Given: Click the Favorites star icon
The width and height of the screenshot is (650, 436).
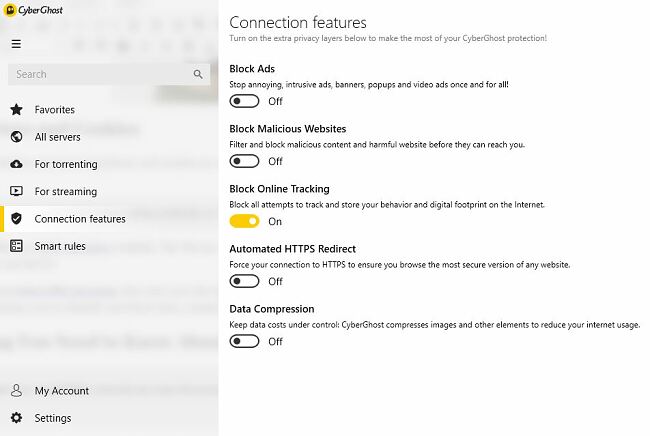Looking at the screenshot, I should coord(16,110).
